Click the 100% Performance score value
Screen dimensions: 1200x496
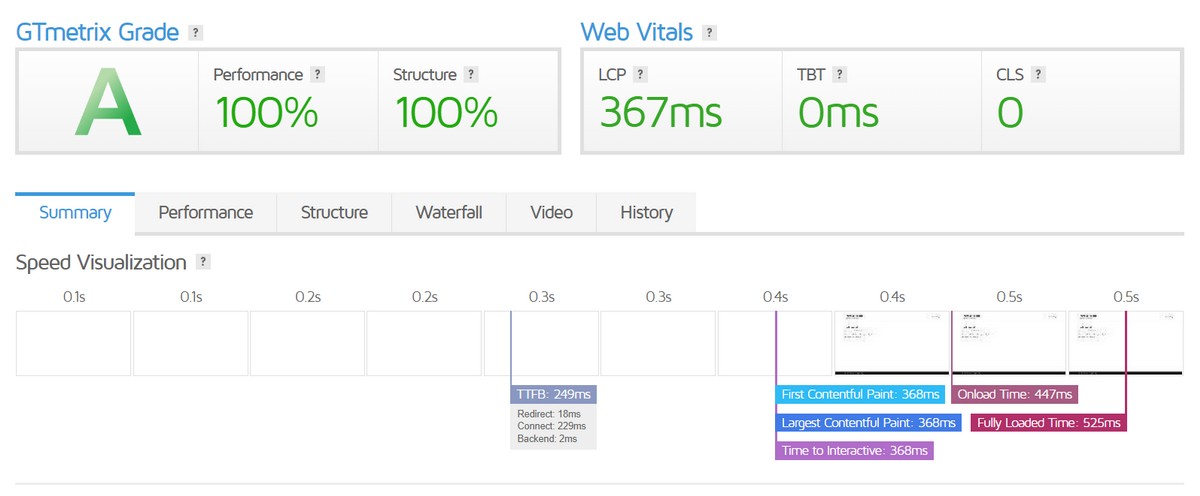(266, 113)
